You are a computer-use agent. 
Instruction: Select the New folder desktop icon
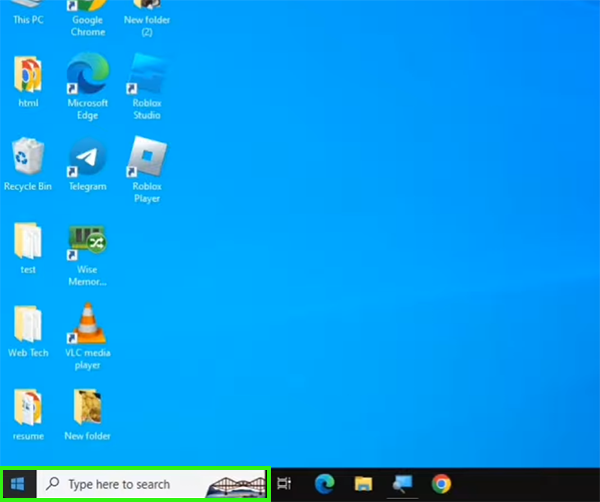click(x=88, y=415)
